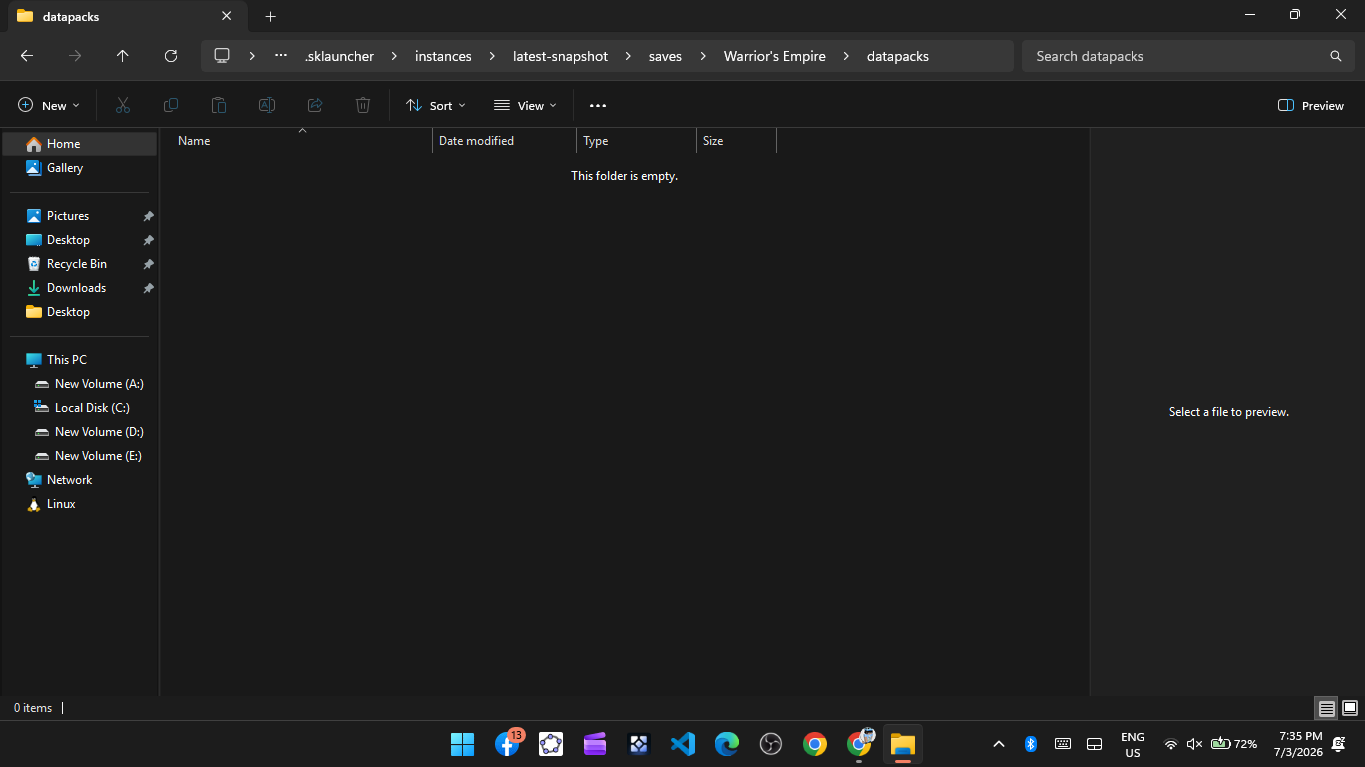This screenshot has width=1365, height=767.
Task: Switch to large thumbnails view in status bar
Action: (x=1350, y=708)
